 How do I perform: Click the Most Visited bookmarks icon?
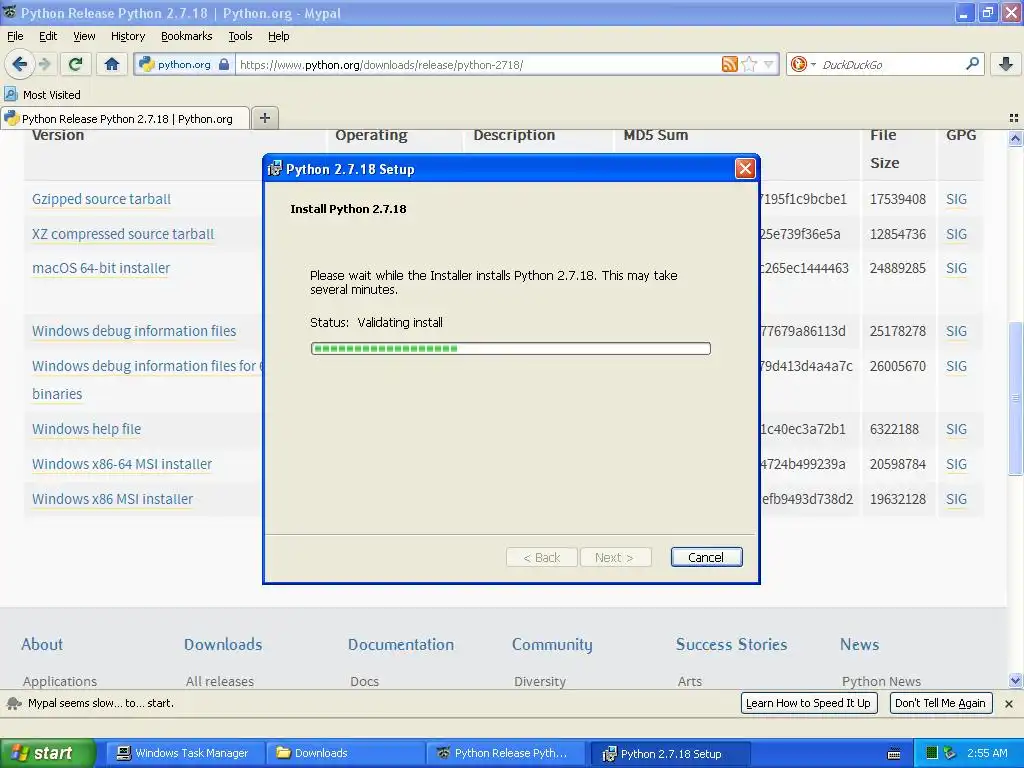10,95
